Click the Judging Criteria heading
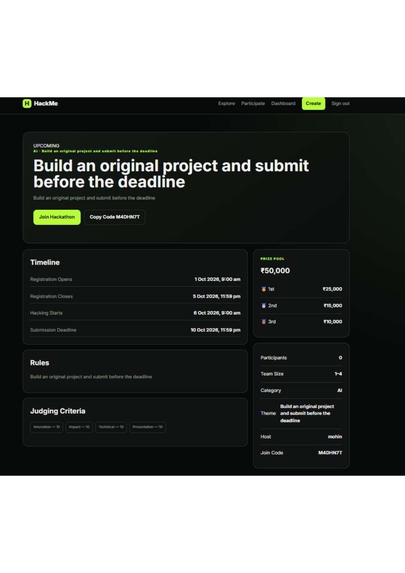This screenshot has width=405, height=573. click(x=58, y=411)
